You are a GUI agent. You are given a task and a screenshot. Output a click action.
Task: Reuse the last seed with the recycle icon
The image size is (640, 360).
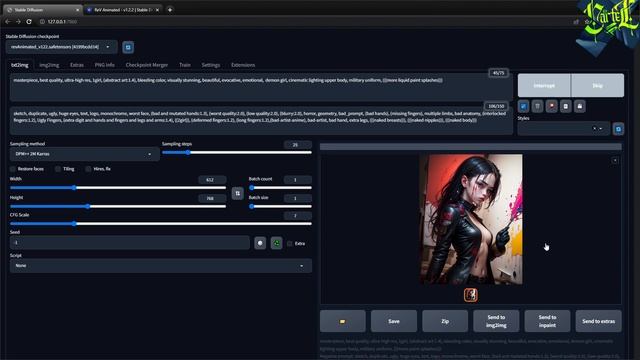click(276, 243)
